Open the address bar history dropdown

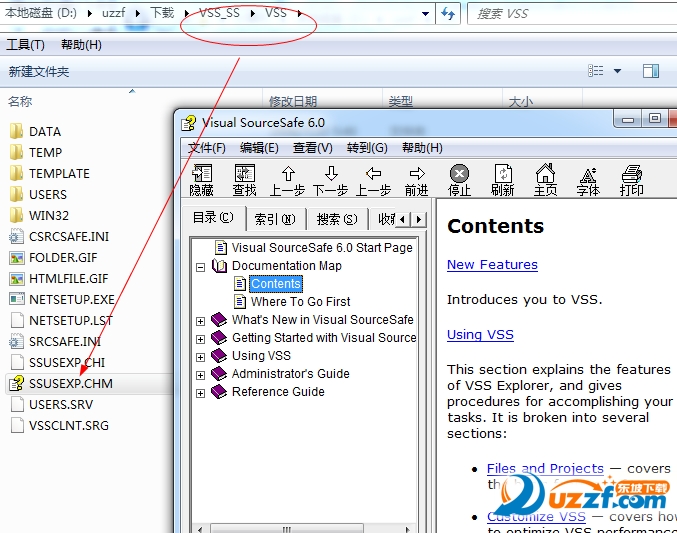point(425,14)
